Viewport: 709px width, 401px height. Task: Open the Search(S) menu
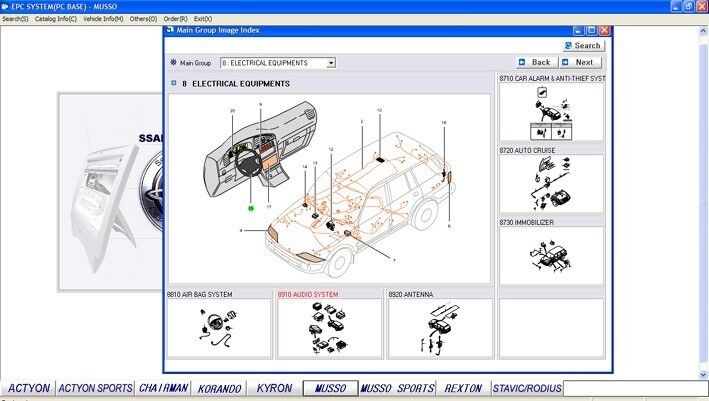coord(15,19)
